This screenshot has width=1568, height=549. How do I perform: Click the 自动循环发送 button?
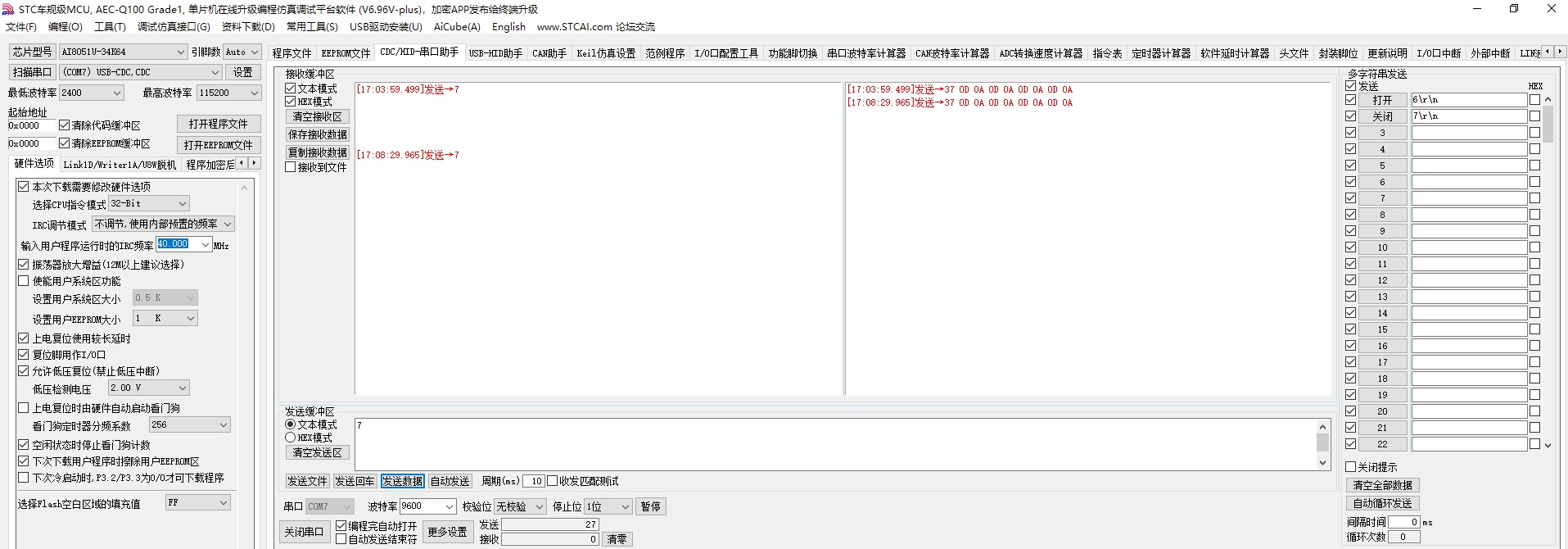(1383, 504)
